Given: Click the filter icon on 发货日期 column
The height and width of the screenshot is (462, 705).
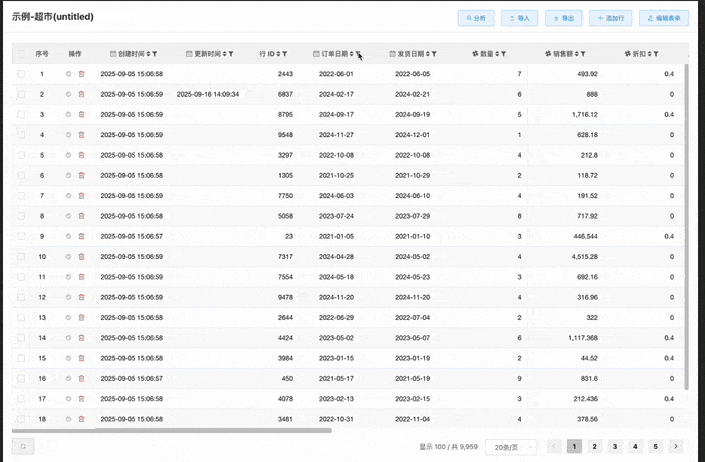Looking at the screenshot, I should [x=434, y=53].
